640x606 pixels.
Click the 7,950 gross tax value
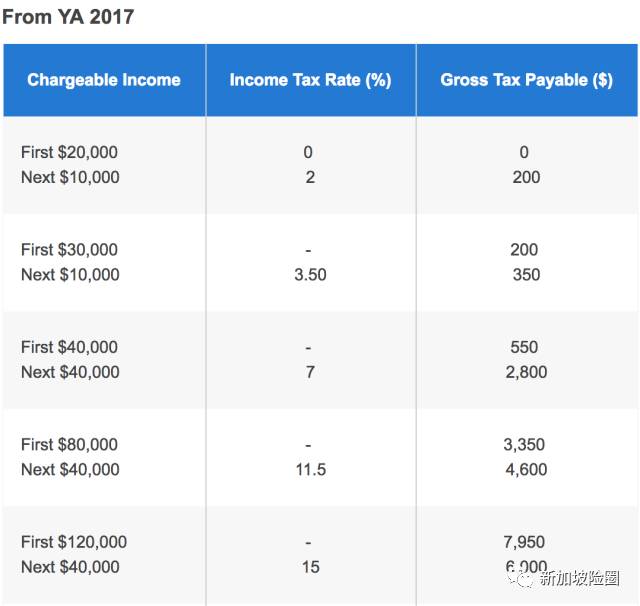point(524,542)
